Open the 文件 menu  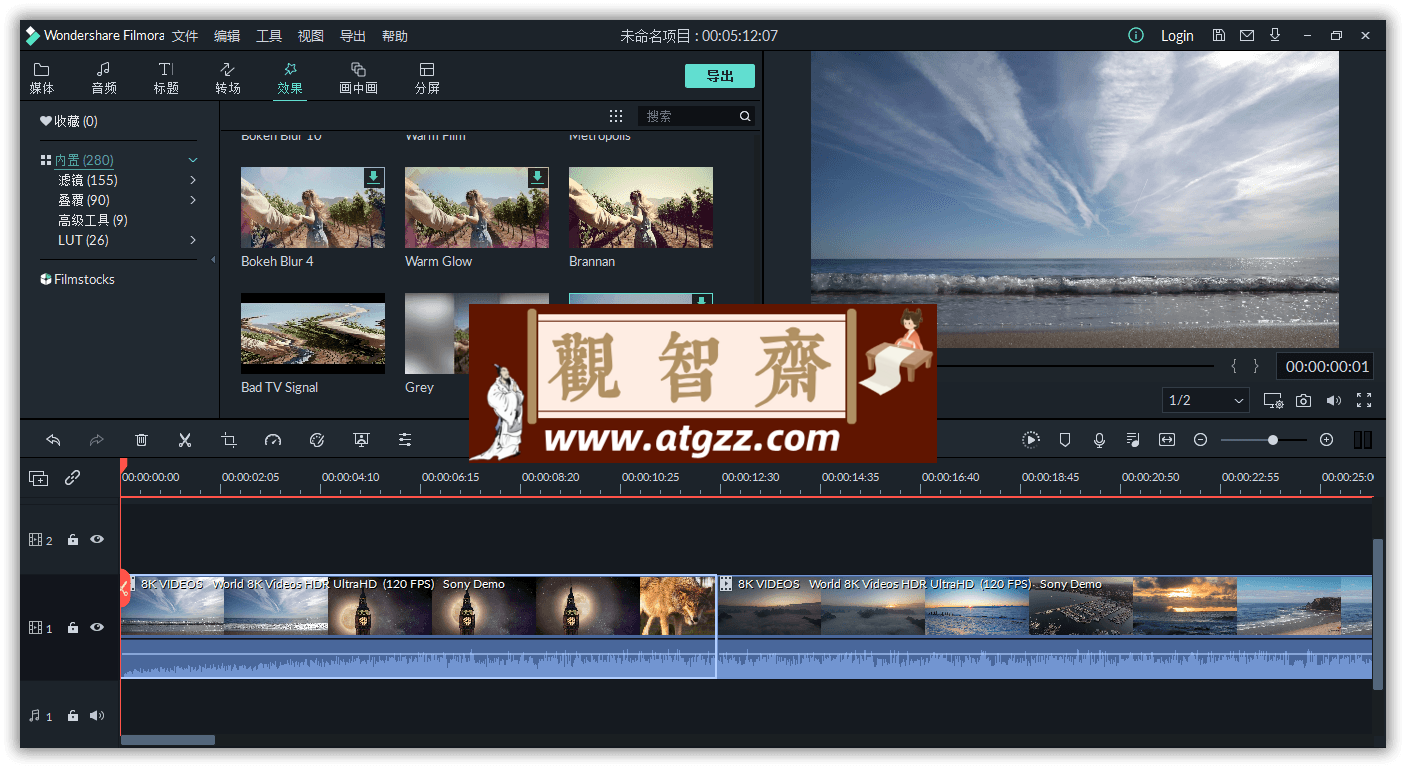185,36
